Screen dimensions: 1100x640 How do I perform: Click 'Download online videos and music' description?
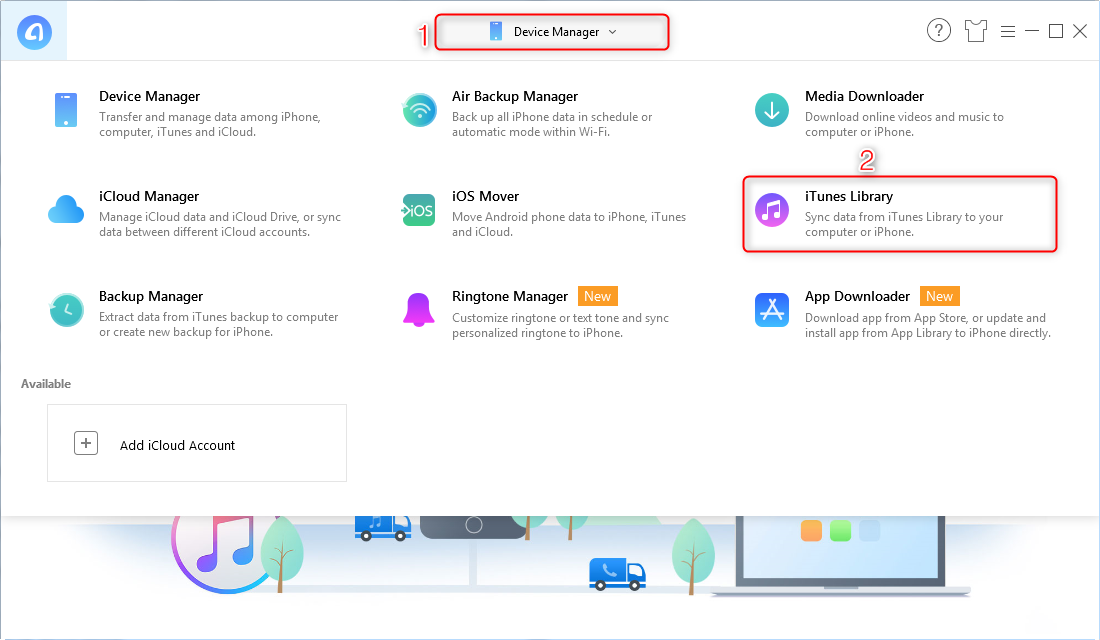[x=904, y=124]
